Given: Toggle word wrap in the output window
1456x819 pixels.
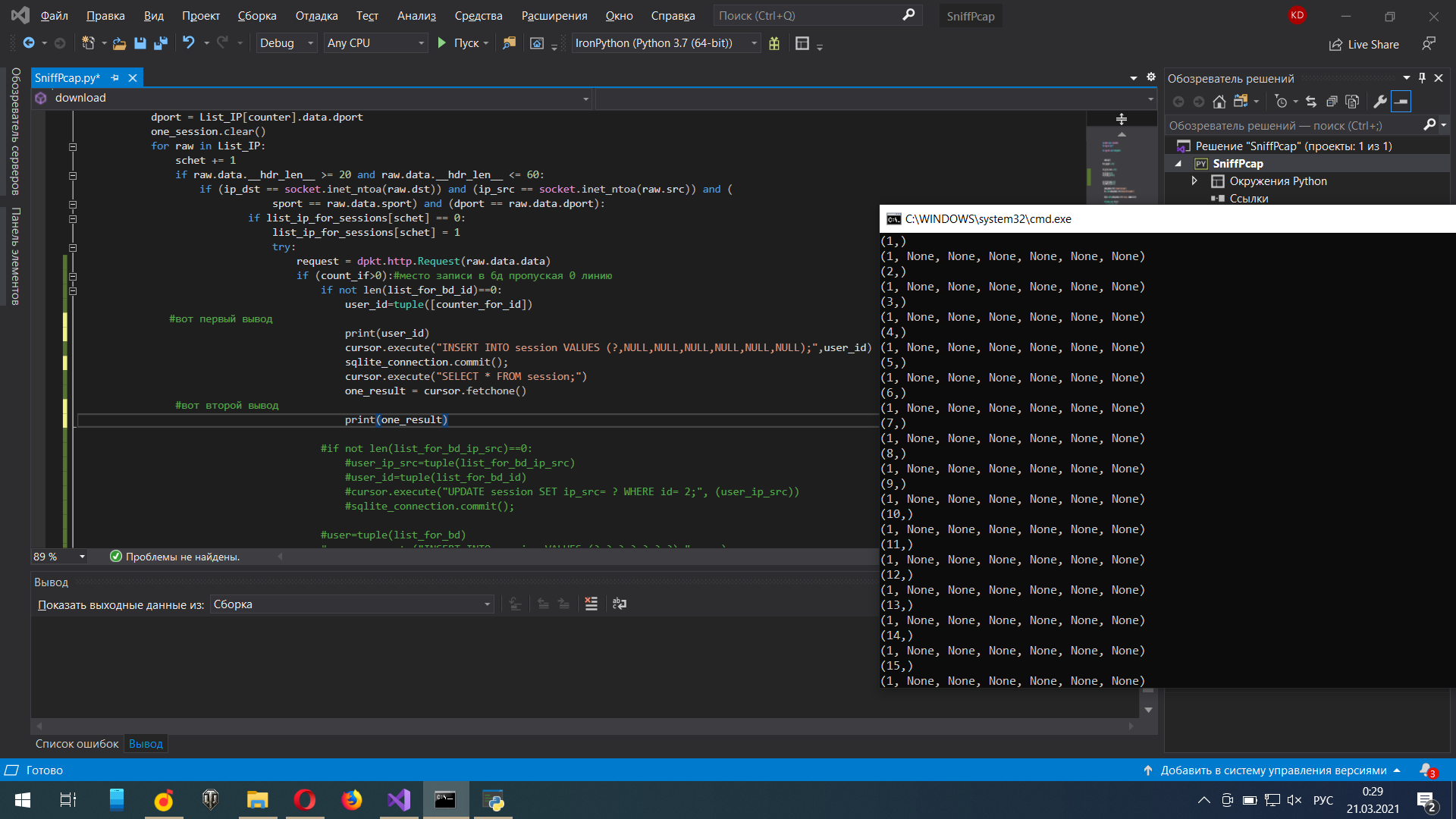Looking at the screenshot, I should [x=620, y=604].
